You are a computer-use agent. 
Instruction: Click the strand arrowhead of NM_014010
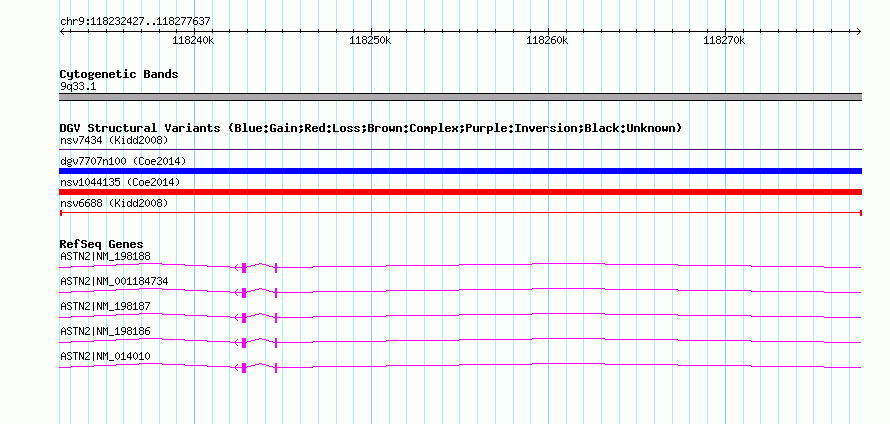tap(238, 368)
